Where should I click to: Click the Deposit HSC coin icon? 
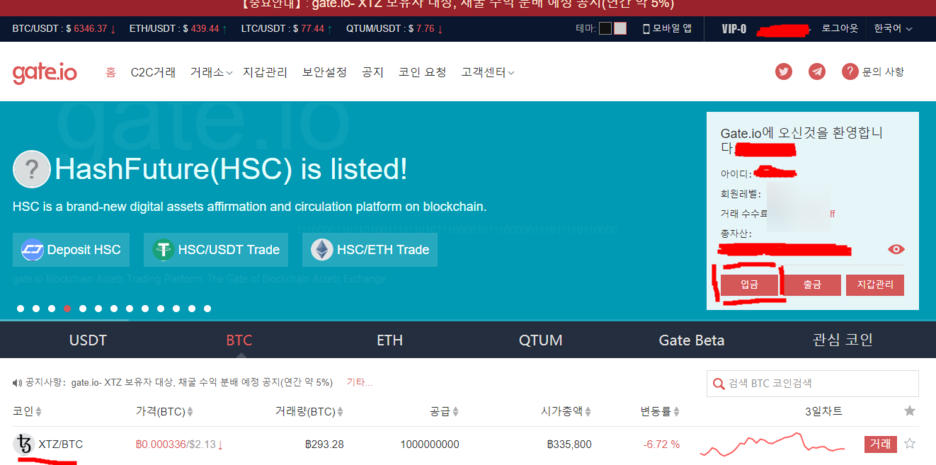pyautogui.click(x=32, y=250)
